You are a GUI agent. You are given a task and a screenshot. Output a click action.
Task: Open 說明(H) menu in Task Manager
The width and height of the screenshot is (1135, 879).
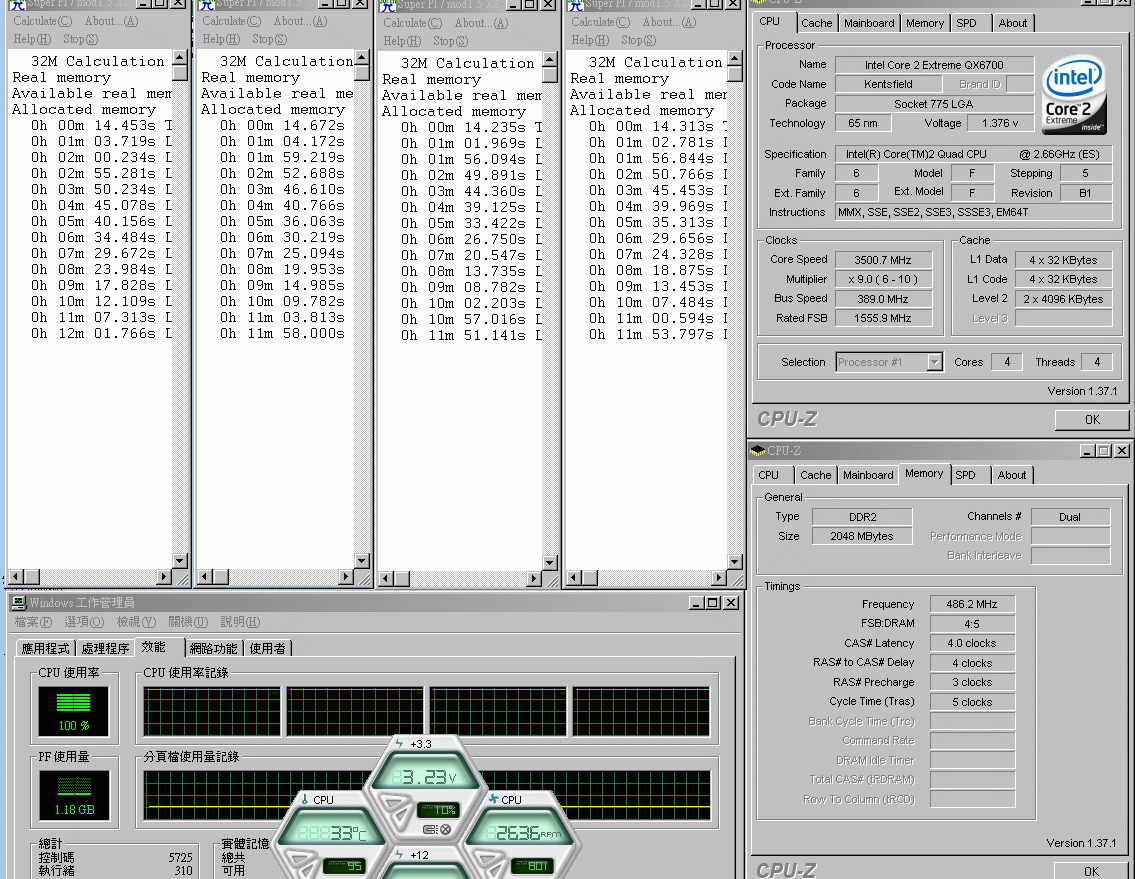(240, 622)
